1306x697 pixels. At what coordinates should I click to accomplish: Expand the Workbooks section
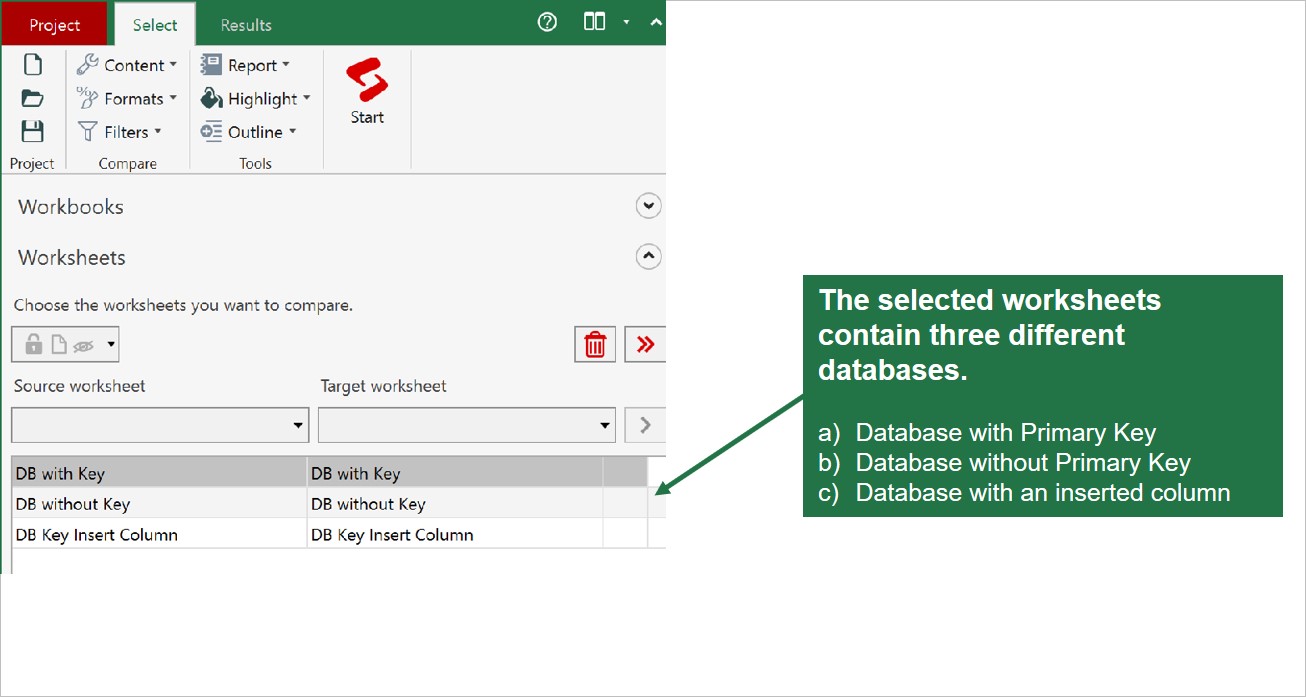(x=649, y=206)
